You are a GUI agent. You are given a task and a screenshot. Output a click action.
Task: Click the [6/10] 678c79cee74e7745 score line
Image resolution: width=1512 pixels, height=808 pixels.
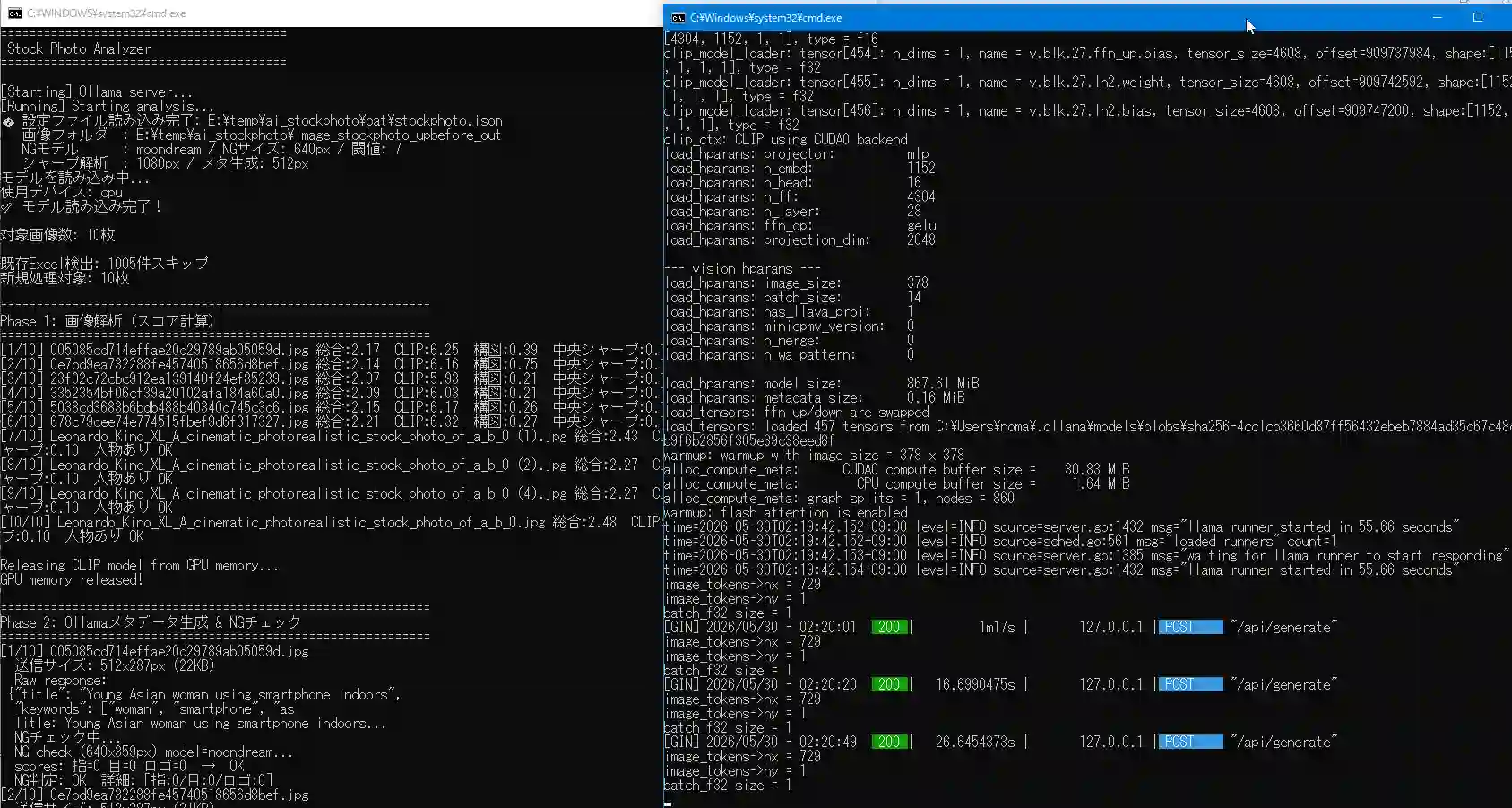[x=330, y=421]
